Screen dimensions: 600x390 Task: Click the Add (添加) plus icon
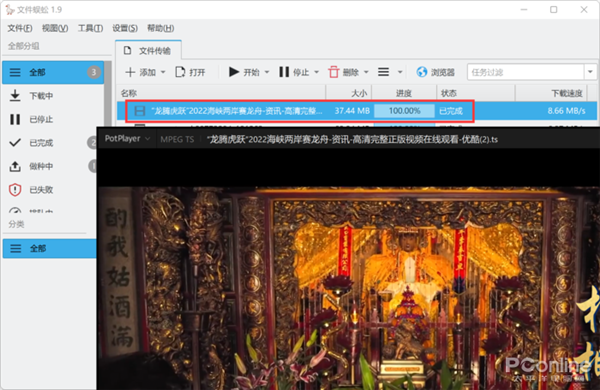[130, 72]
